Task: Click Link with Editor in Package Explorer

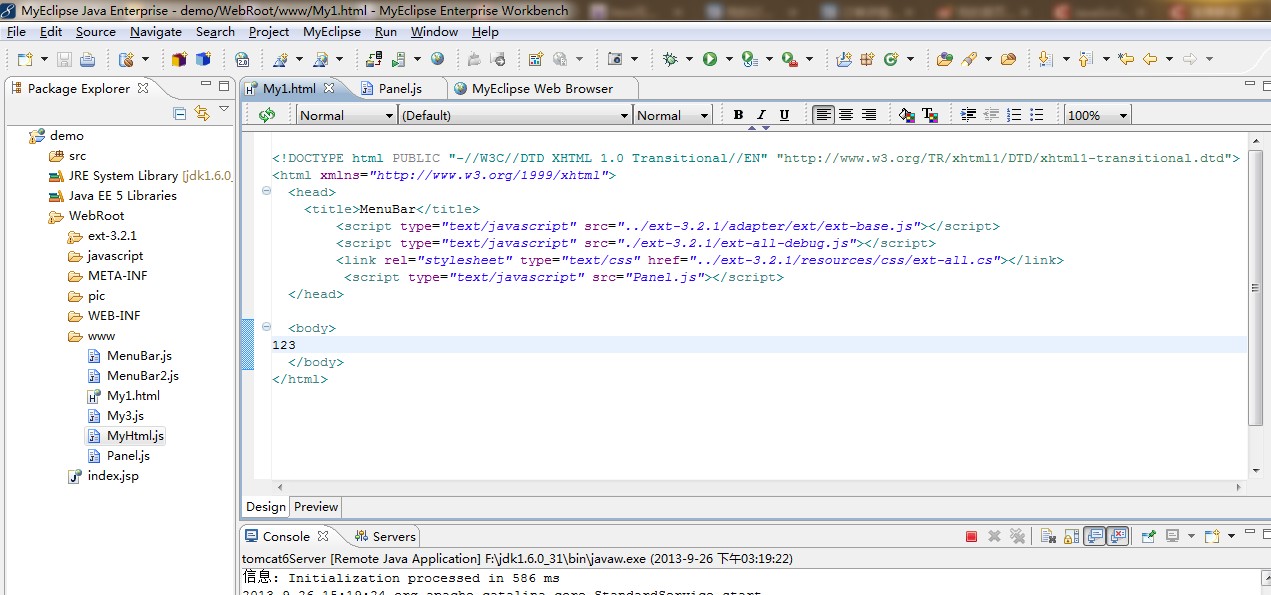Action: click(x=202, y=114)
